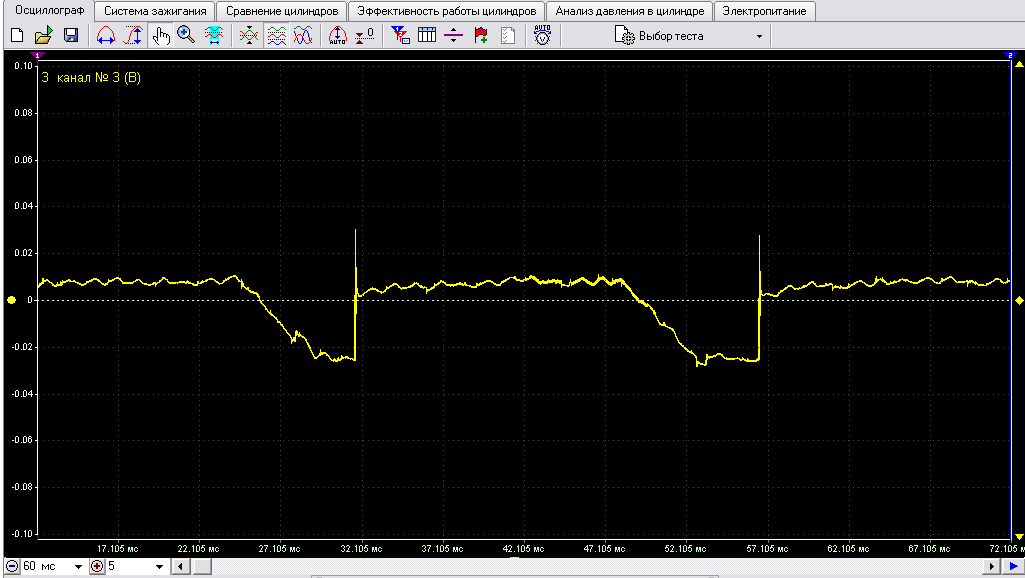Activate the magnifier zoom tool
1025x578 pixels.
(x=186, y=35)
